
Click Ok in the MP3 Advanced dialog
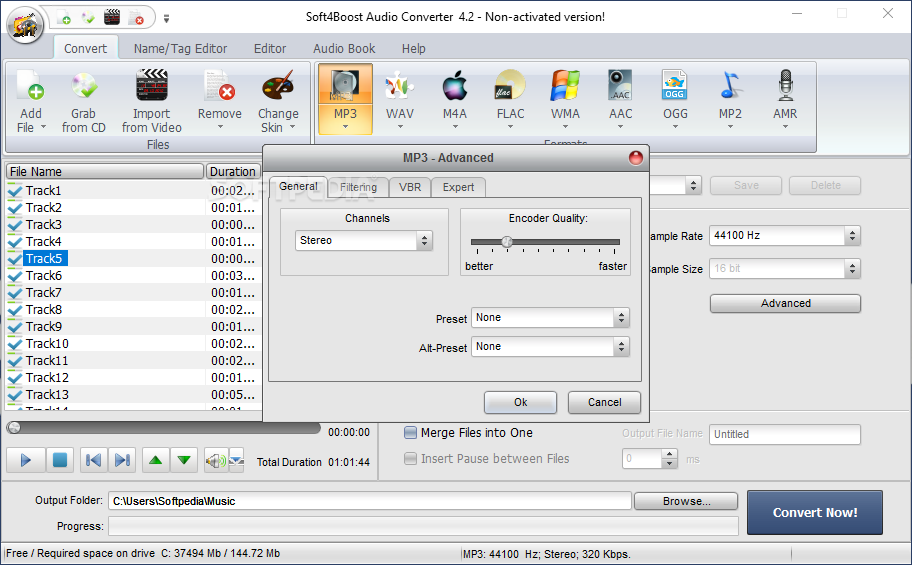click(521, 403)
